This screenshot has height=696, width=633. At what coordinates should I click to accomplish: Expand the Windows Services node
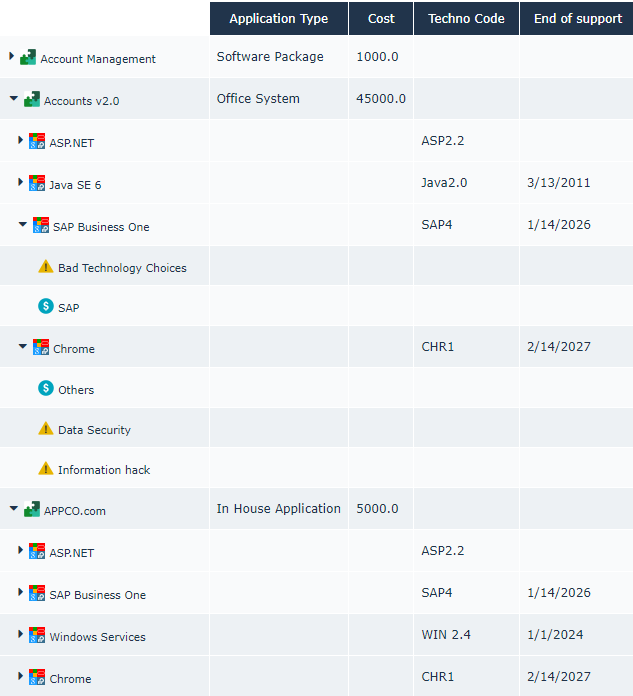(x=21, y=635)
